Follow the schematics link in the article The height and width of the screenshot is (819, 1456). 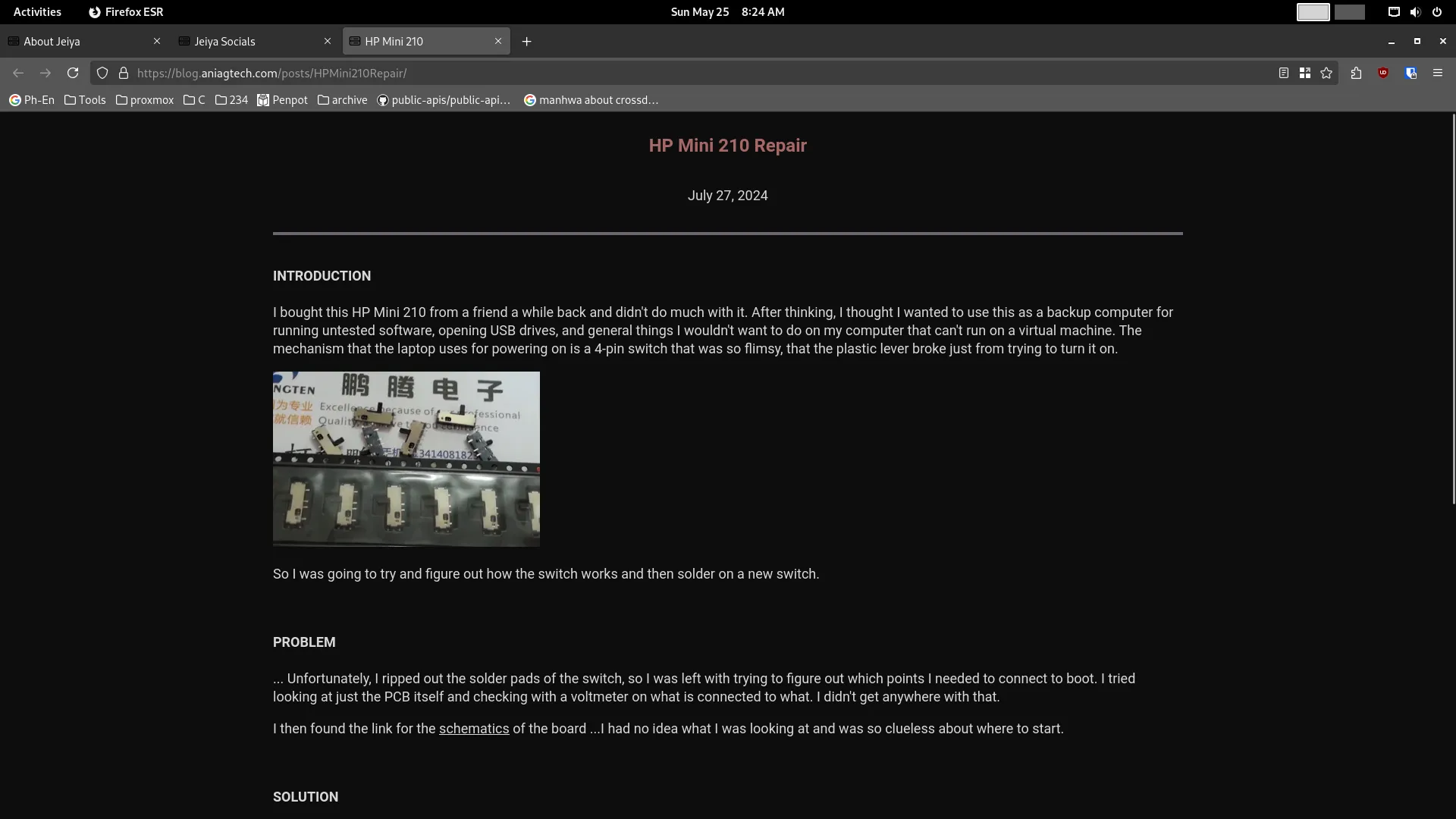click(x=474, y=729)
